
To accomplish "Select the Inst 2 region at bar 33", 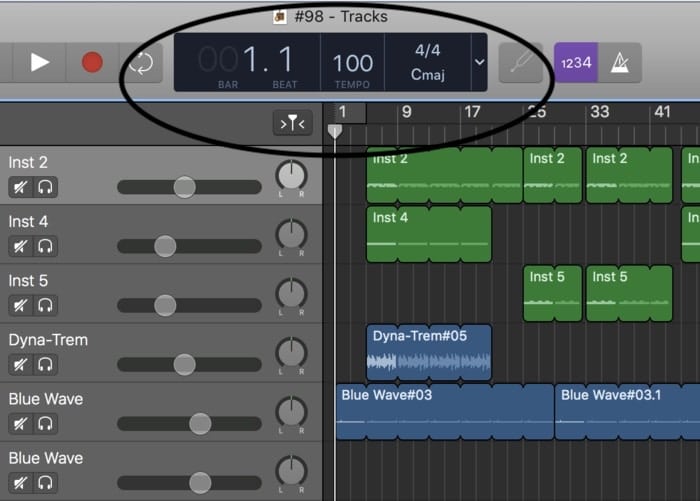I will 629,175.
